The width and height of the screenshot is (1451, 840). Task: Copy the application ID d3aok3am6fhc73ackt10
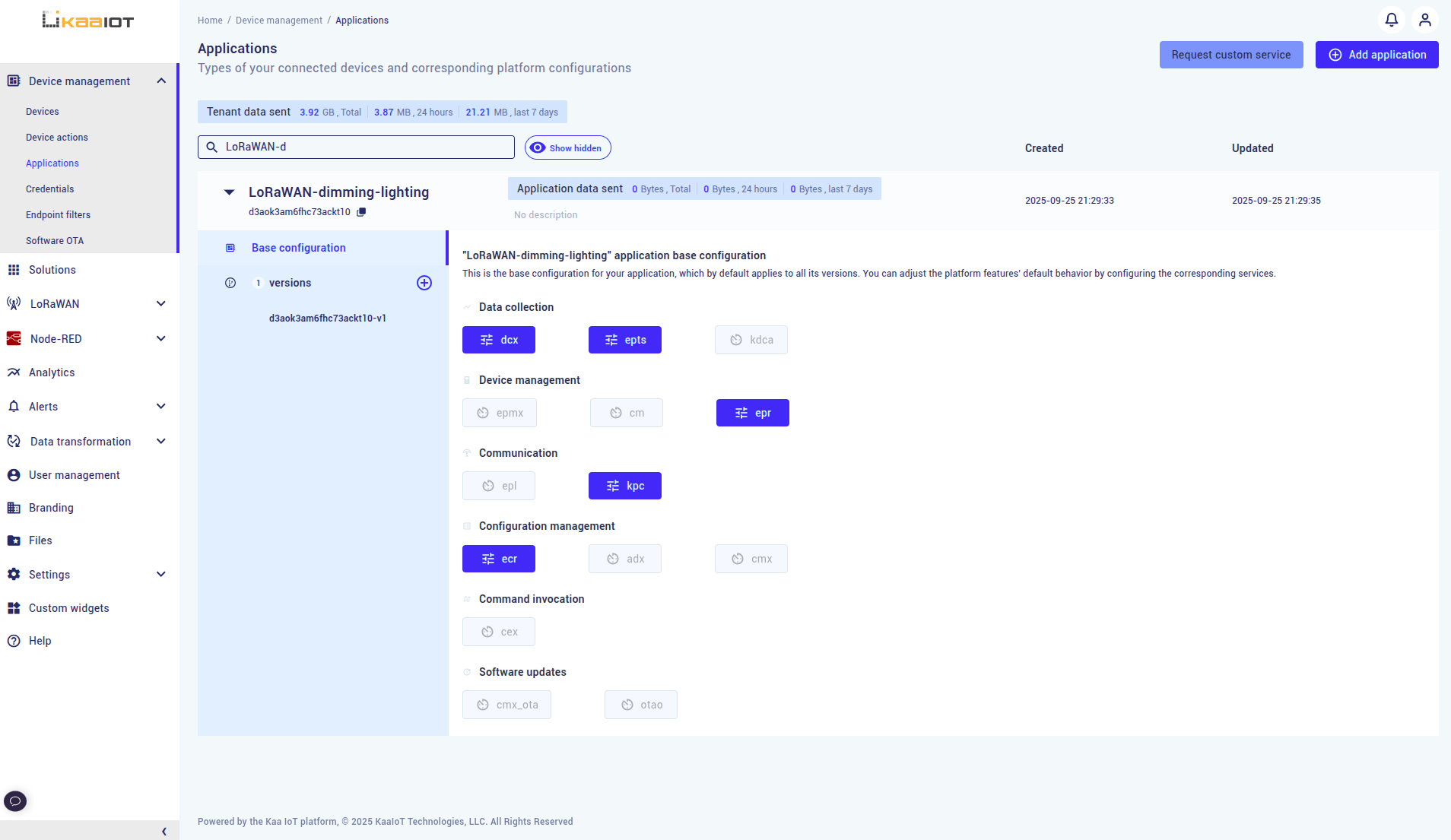pos(363,212)
